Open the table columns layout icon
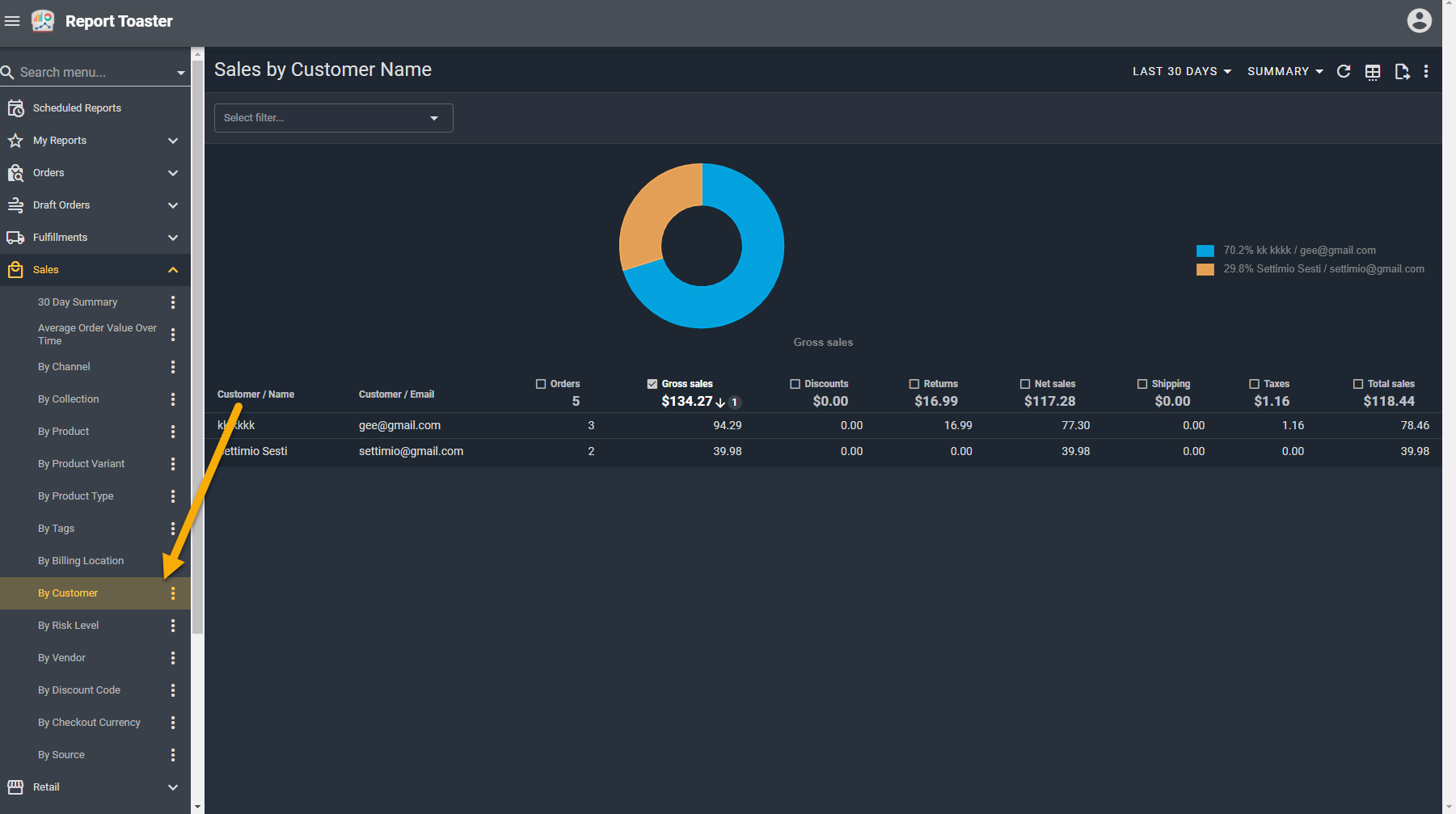The image size is (1456, 814). (x=1373, y=72)
